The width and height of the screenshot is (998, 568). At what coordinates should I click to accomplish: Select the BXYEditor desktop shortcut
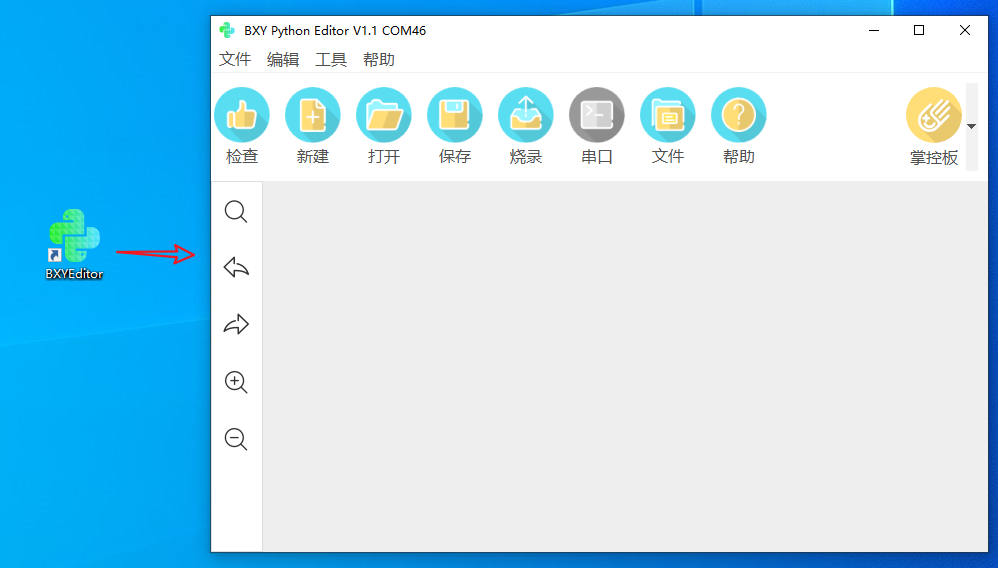click(74, 245)
